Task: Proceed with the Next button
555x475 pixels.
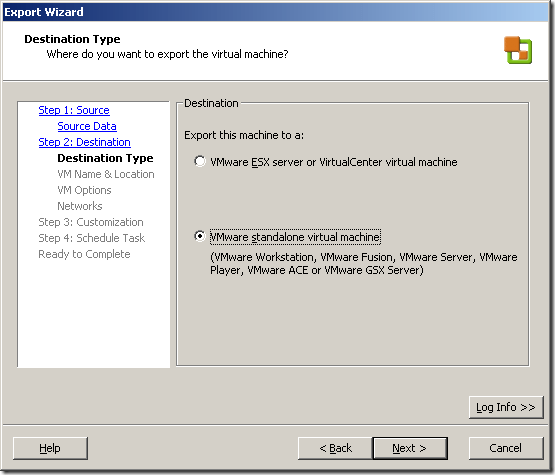Action: click(410, 448)
